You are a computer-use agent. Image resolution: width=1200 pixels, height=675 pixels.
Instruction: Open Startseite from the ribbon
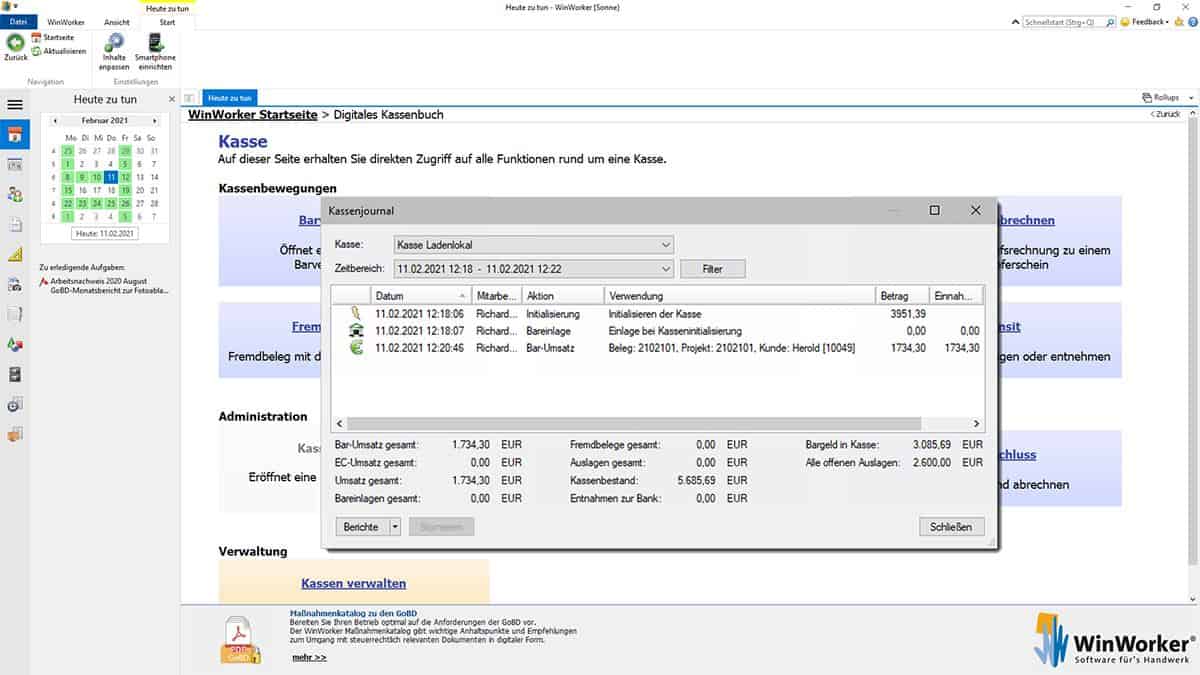pos(53,37)
